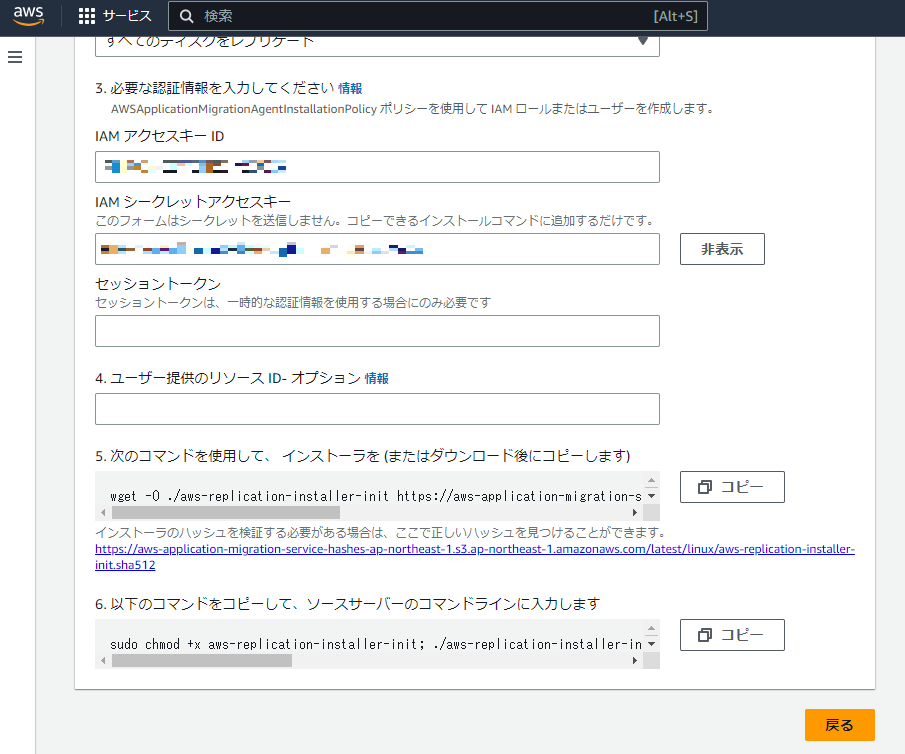
Task: Click the search magnifier icon
Action: click(186, 16)
